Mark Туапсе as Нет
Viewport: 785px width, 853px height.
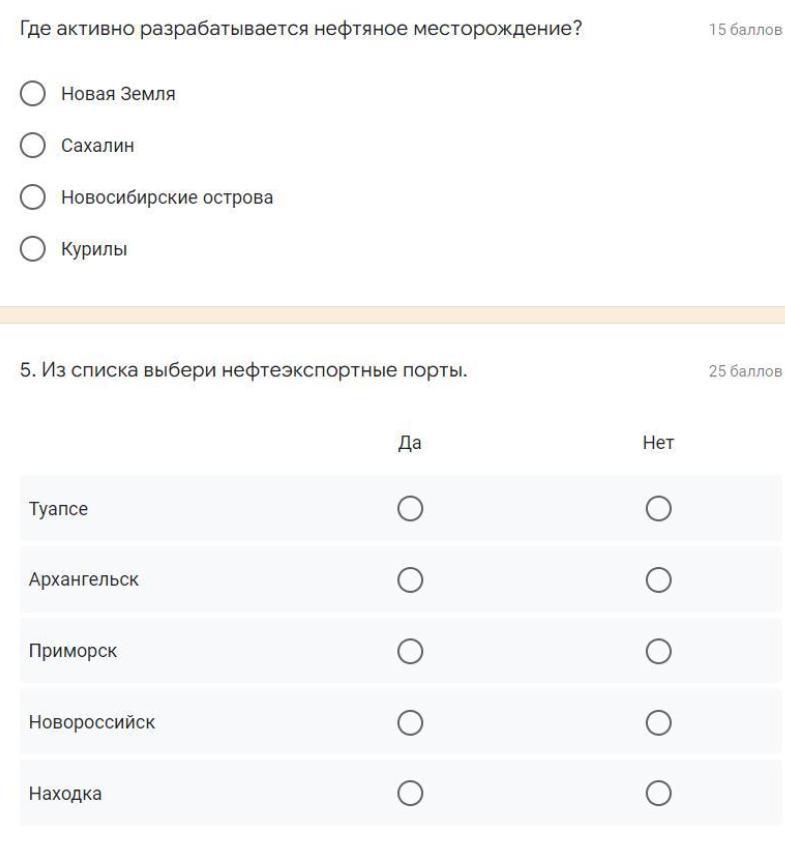point(657,509)
